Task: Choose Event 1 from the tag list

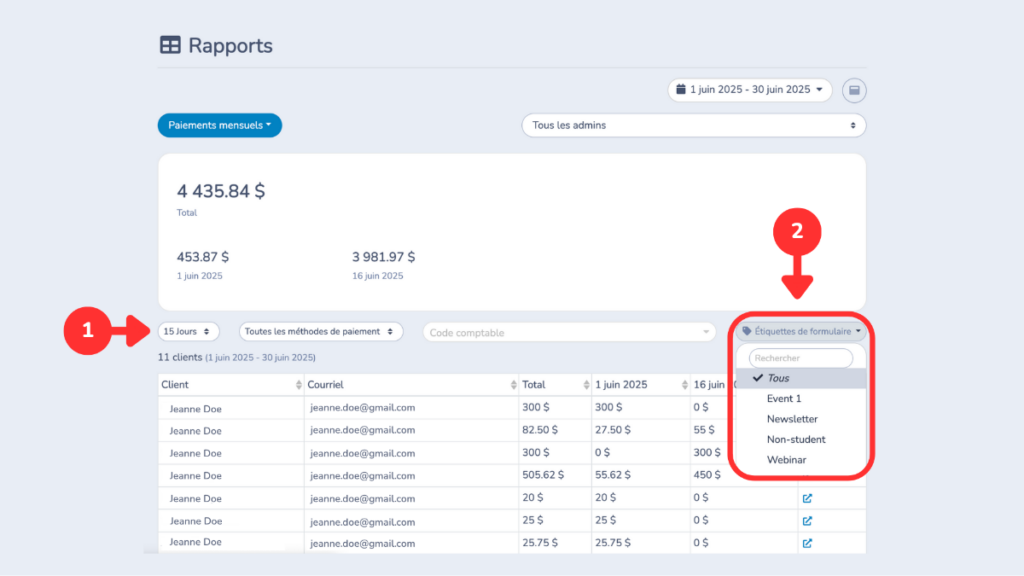Action: 784,399
